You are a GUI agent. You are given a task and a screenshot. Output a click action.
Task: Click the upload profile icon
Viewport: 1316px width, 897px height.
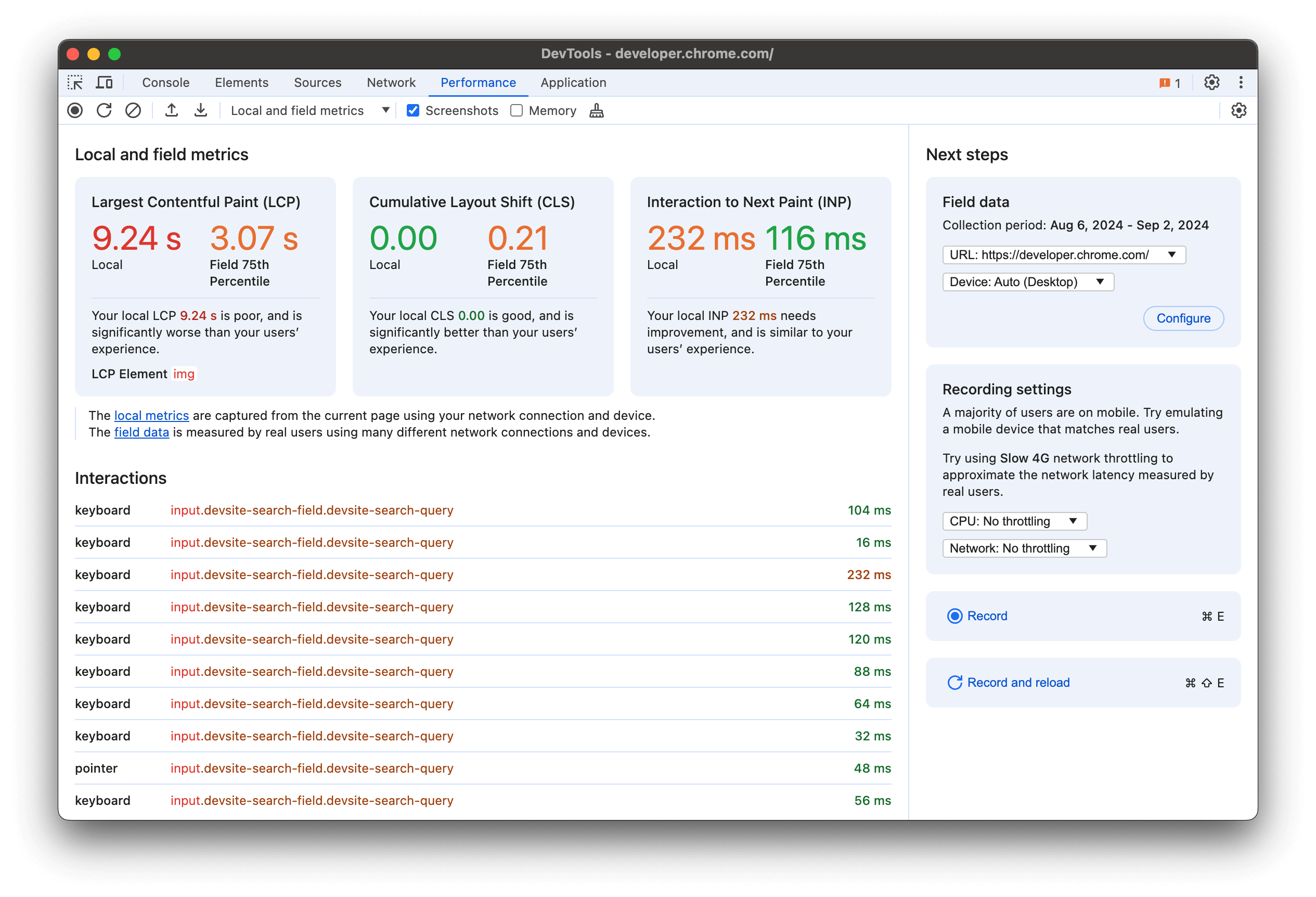172,111
